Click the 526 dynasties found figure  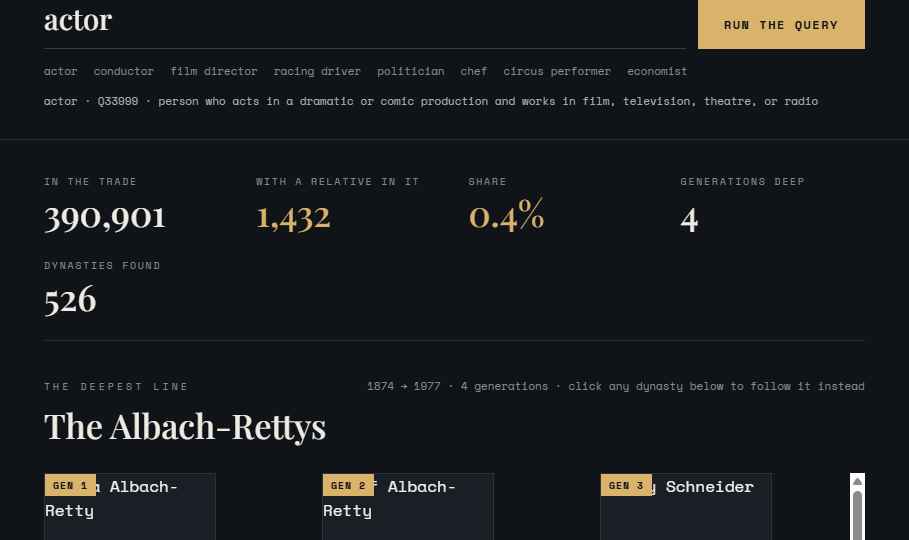point(70,300)
